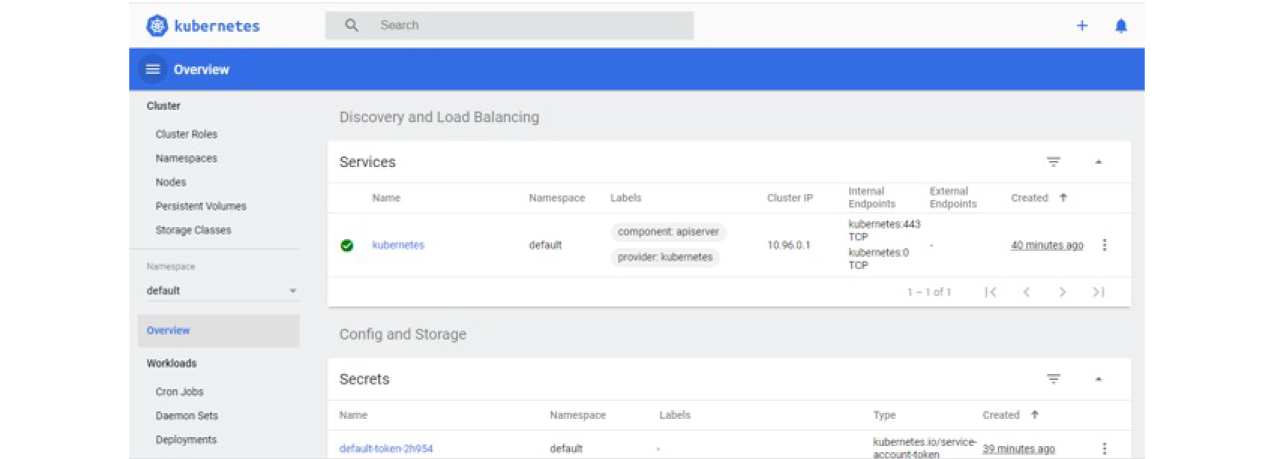The height and width of the screenshot is (459, 1272).
Task: Open Daemon Sets in sidebar
Action: 187,416
